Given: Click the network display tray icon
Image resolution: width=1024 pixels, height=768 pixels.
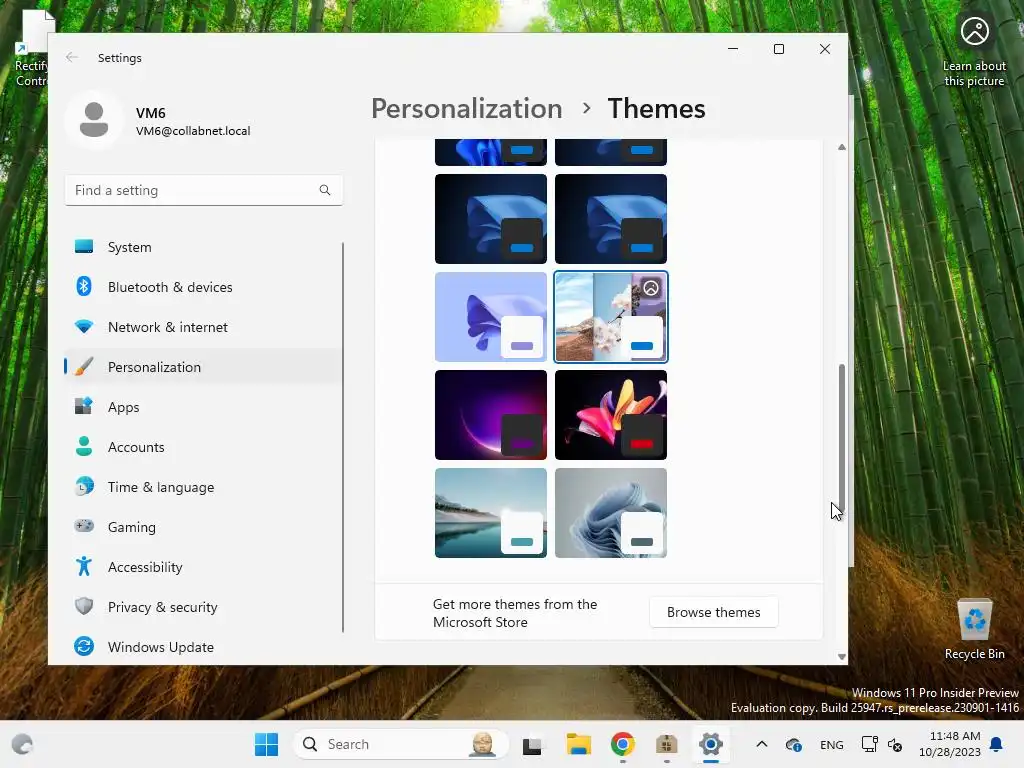Looking at the screenshot, I should (x=869, y=744).
